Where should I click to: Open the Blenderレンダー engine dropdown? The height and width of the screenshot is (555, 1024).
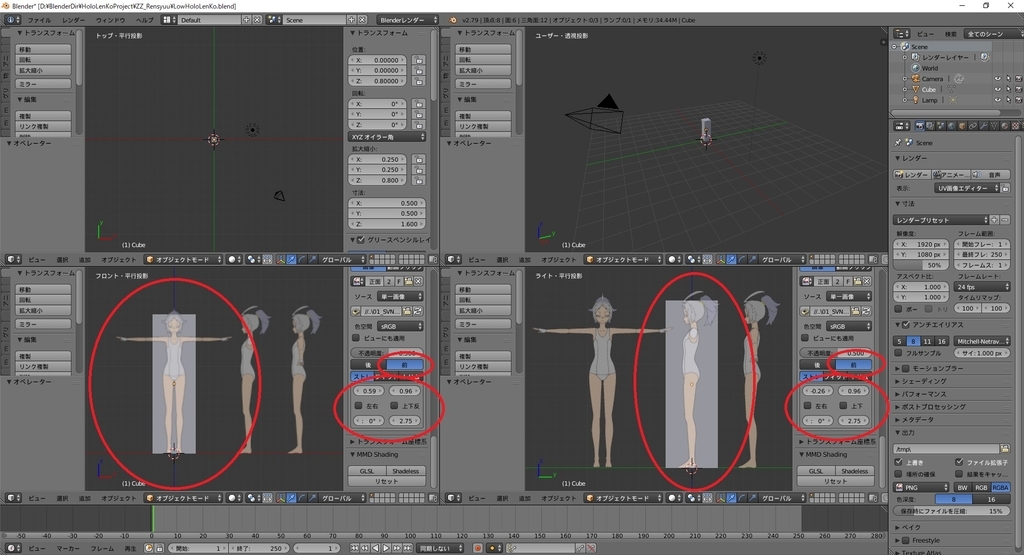pos(408,20)
